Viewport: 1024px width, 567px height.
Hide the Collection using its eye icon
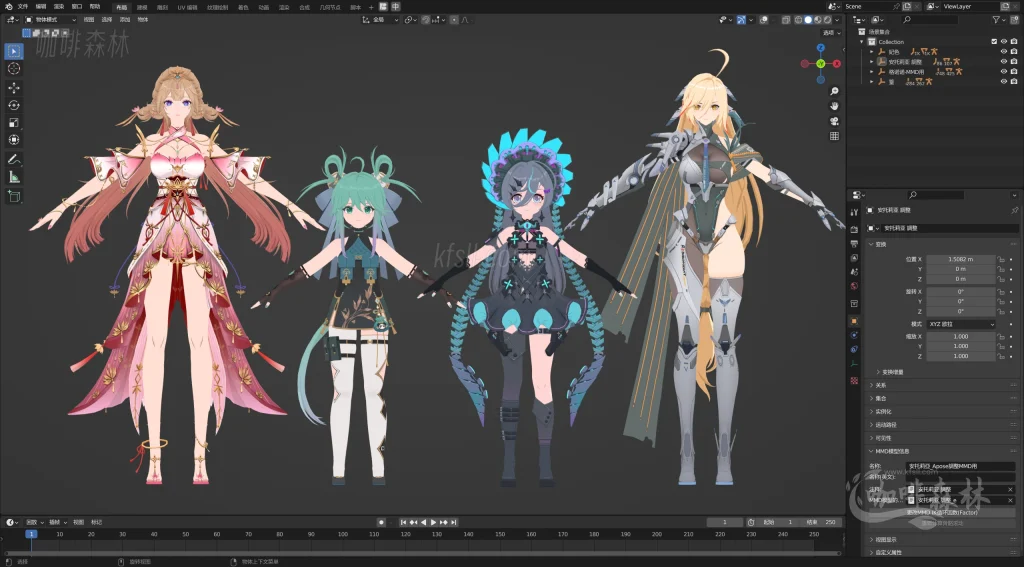coord(1004,42)
